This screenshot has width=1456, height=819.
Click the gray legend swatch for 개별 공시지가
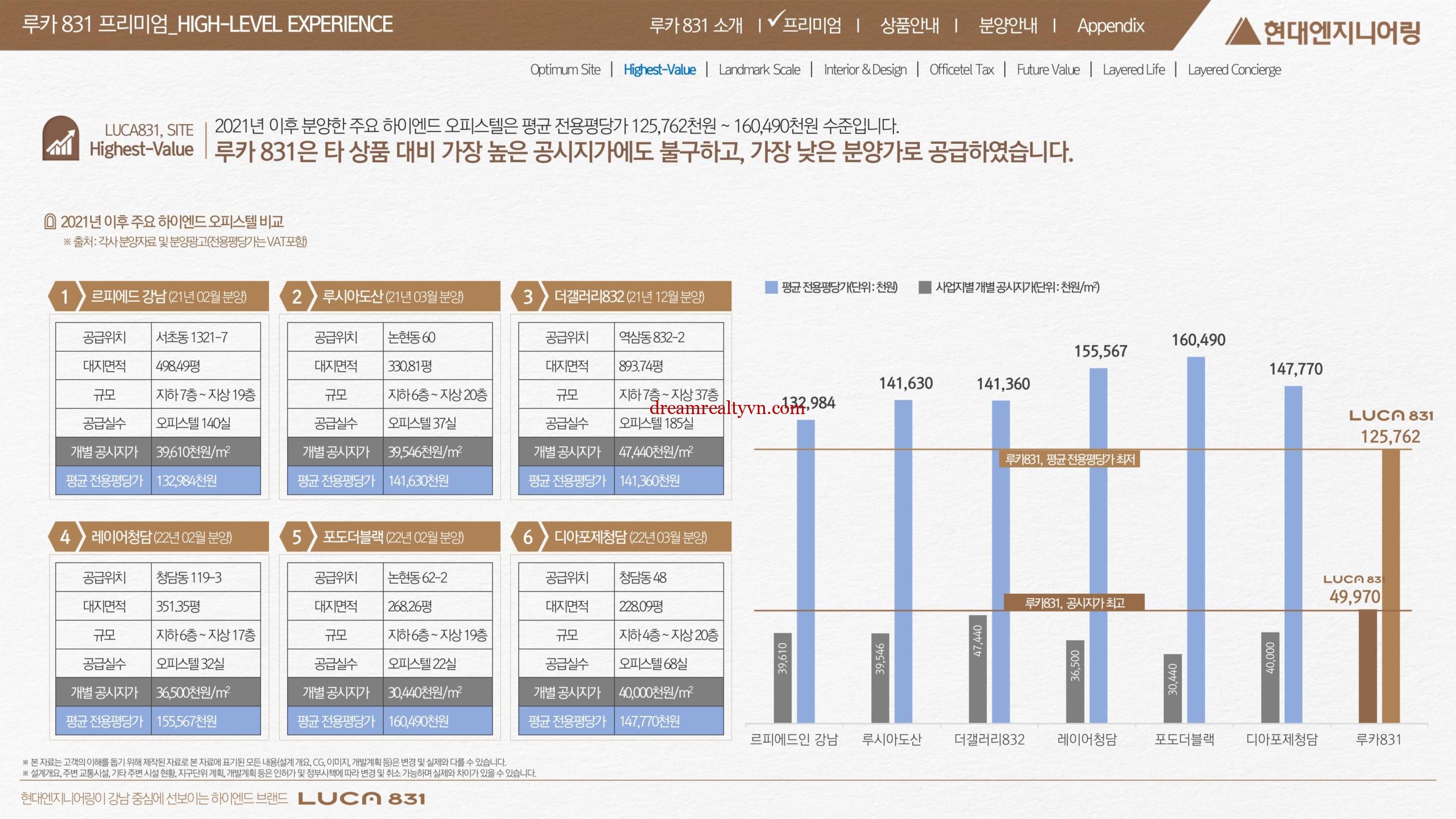point(925,287)
